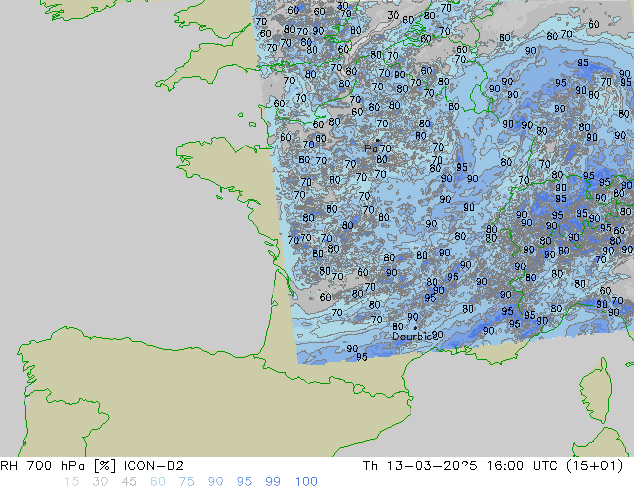Image resolution: width=634 pixels, height=490 pixels.
Task: Click the '(15+01)' forecast run label
Action: pyautogui.click(x=594, y=466)
